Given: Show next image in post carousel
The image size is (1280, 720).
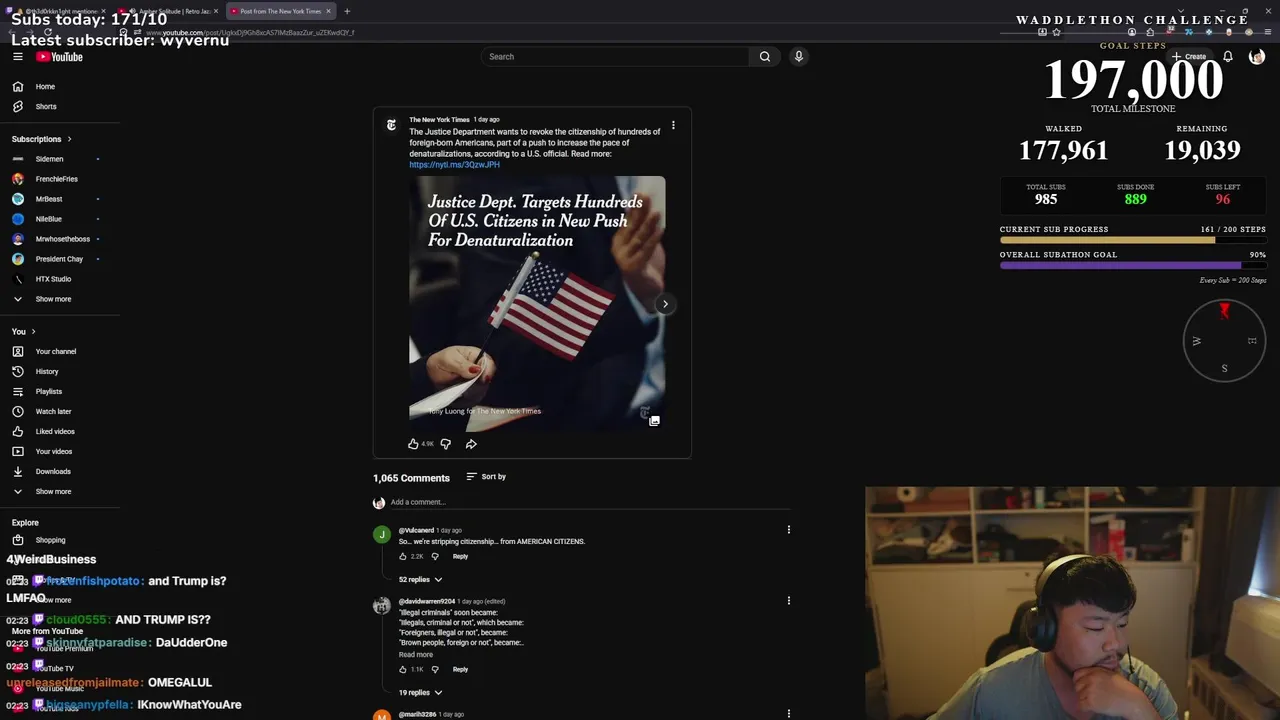Looking at the screenshot, I should point(665,304).
